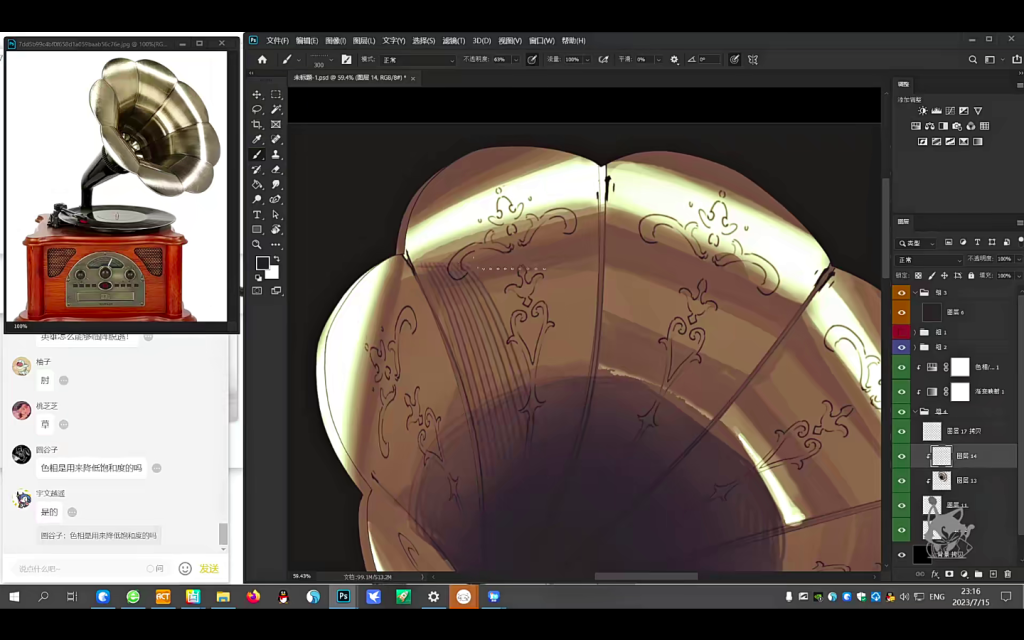The width and height of the screenshot is (1024, 640).
Task: Select the Move tool in the toolbox
Action: click(257, 94)
